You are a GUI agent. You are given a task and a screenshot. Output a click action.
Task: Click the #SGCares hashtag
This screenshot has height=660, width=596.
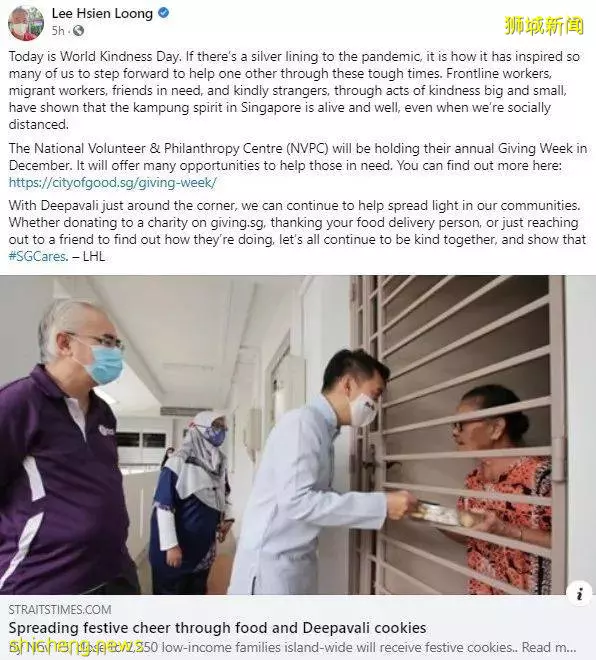click(37, 256)
